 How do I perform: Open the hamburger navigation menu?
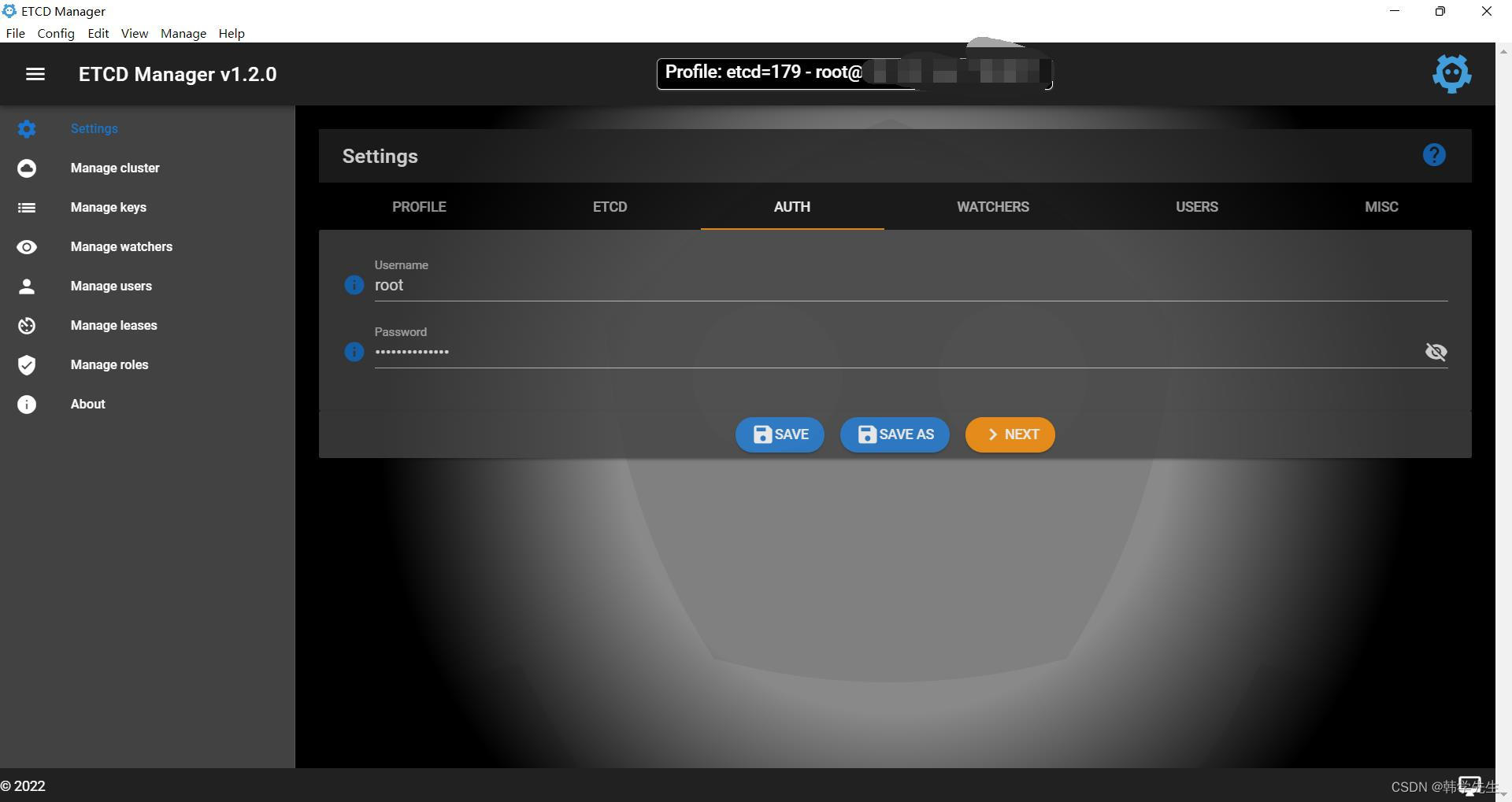click(x=35, y=74)
